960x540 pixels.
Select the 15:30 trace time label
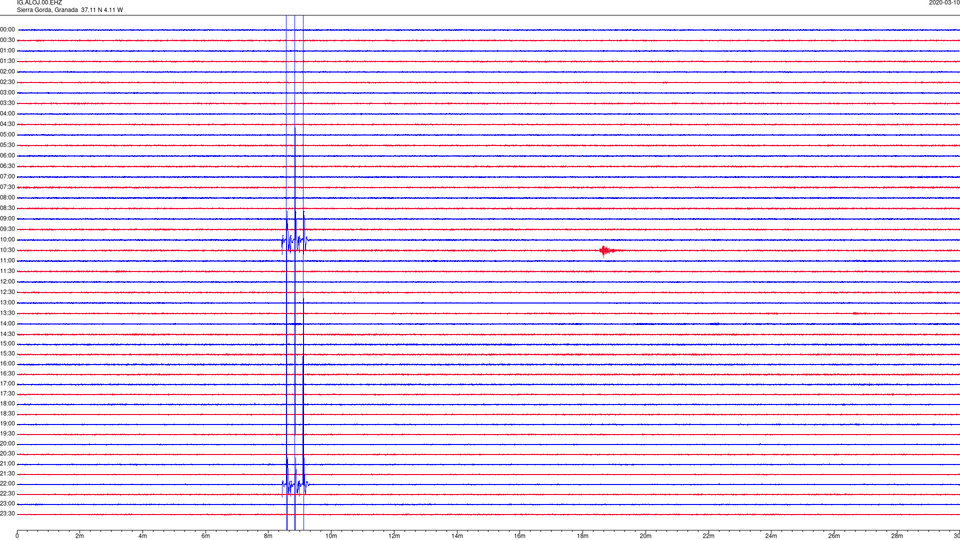click(x=7, y=354)
